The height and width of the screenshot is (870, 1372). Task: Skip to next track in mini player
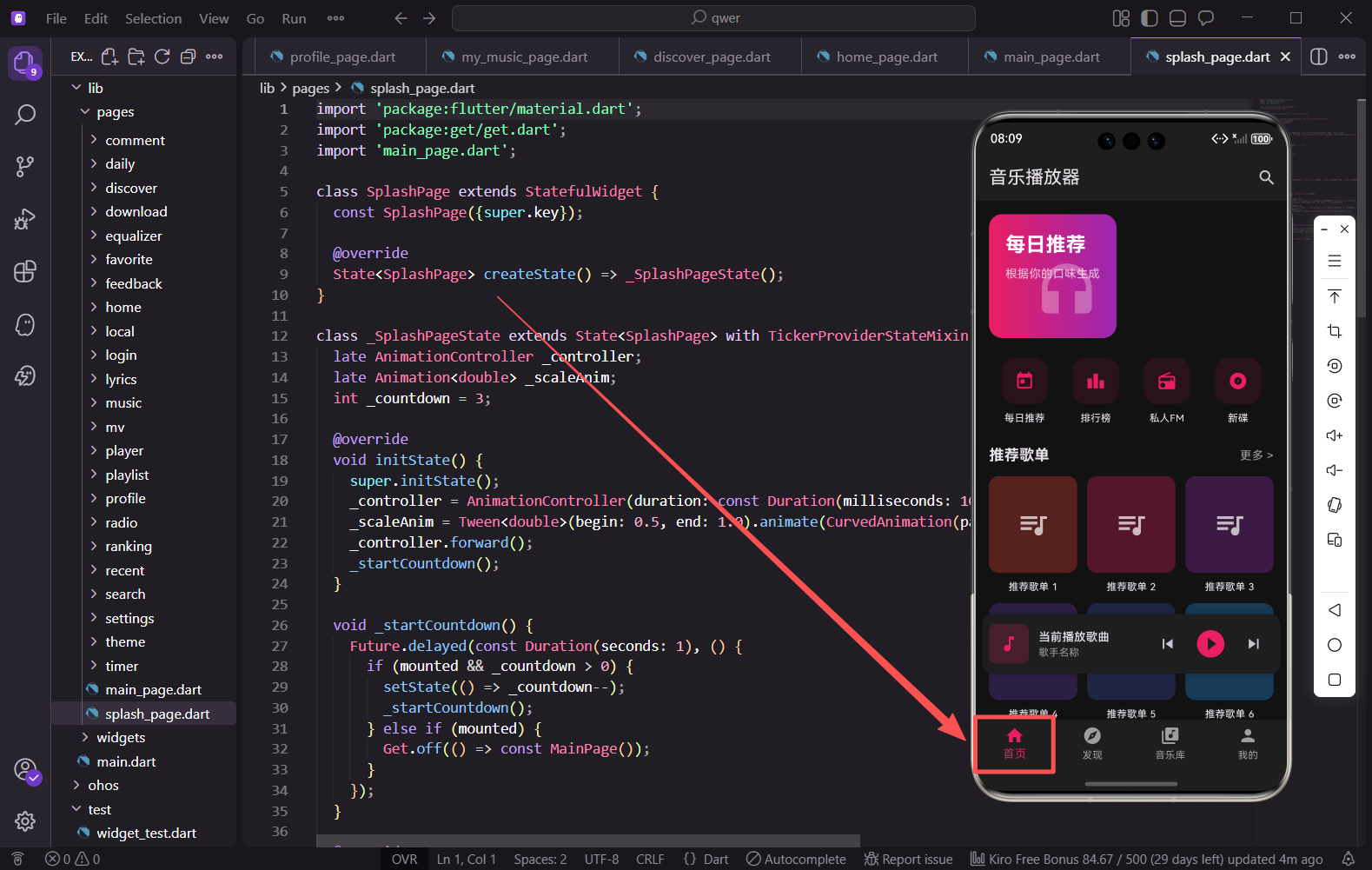coord(1253,644)
